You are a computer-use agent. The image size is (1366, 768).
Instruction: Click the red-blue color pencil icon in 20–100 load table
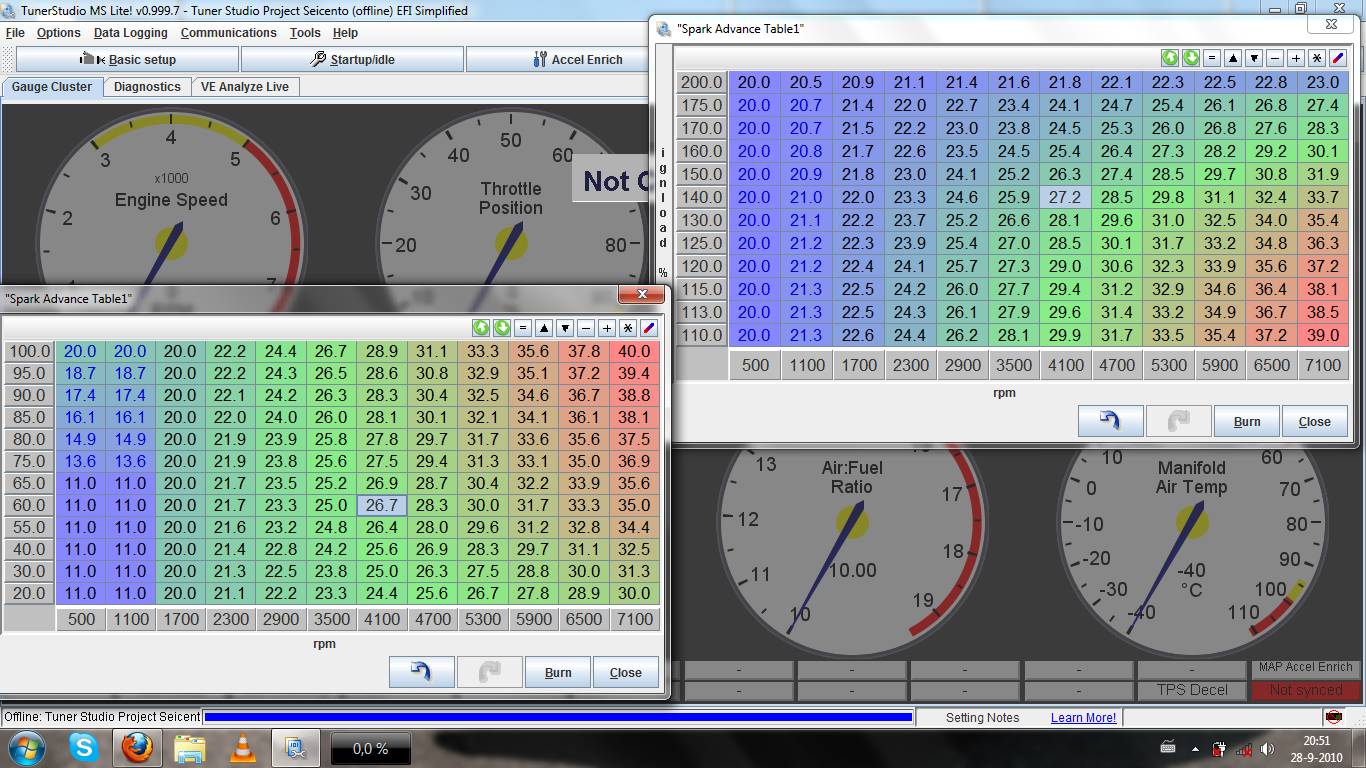point(649,327)
